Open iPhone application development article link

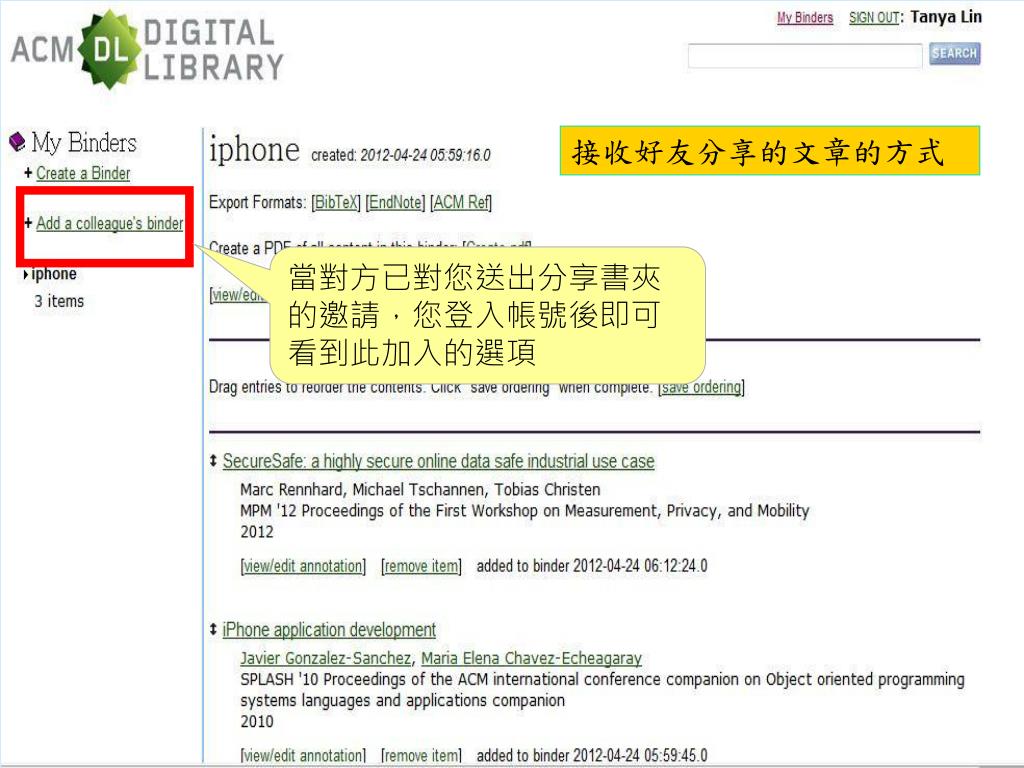[329, 630]
